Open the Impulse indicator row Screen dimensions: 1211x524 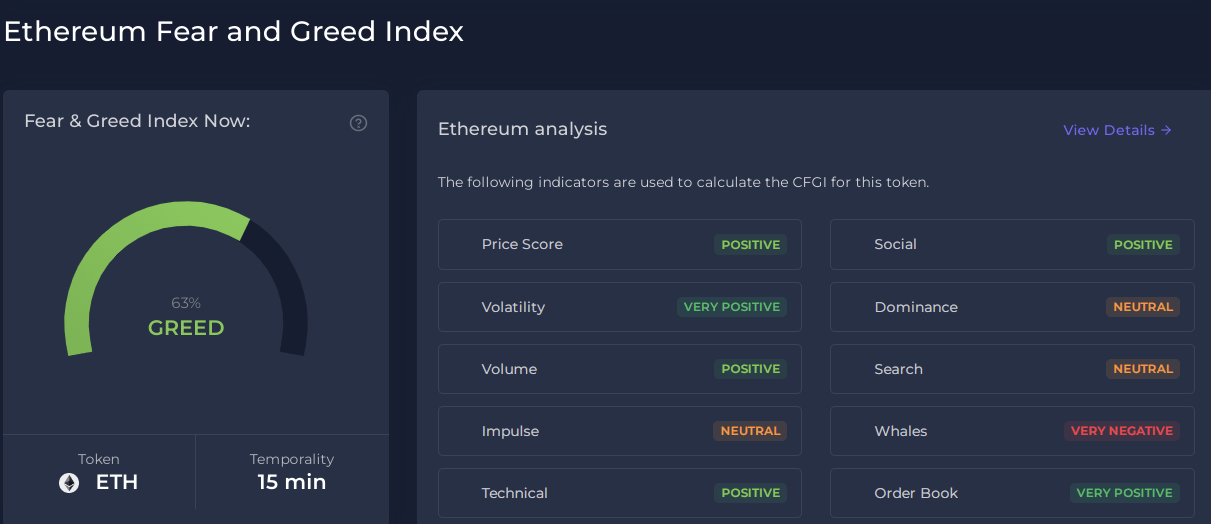tap(620, 431)
